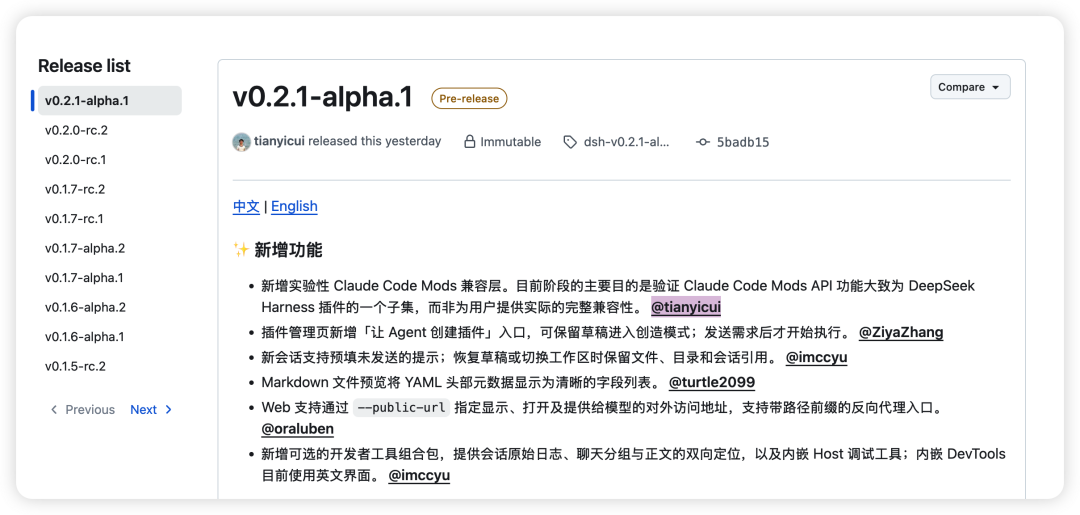Click the @oraluben mention
Screen dimensions: 1080x515
pos(298,429)
